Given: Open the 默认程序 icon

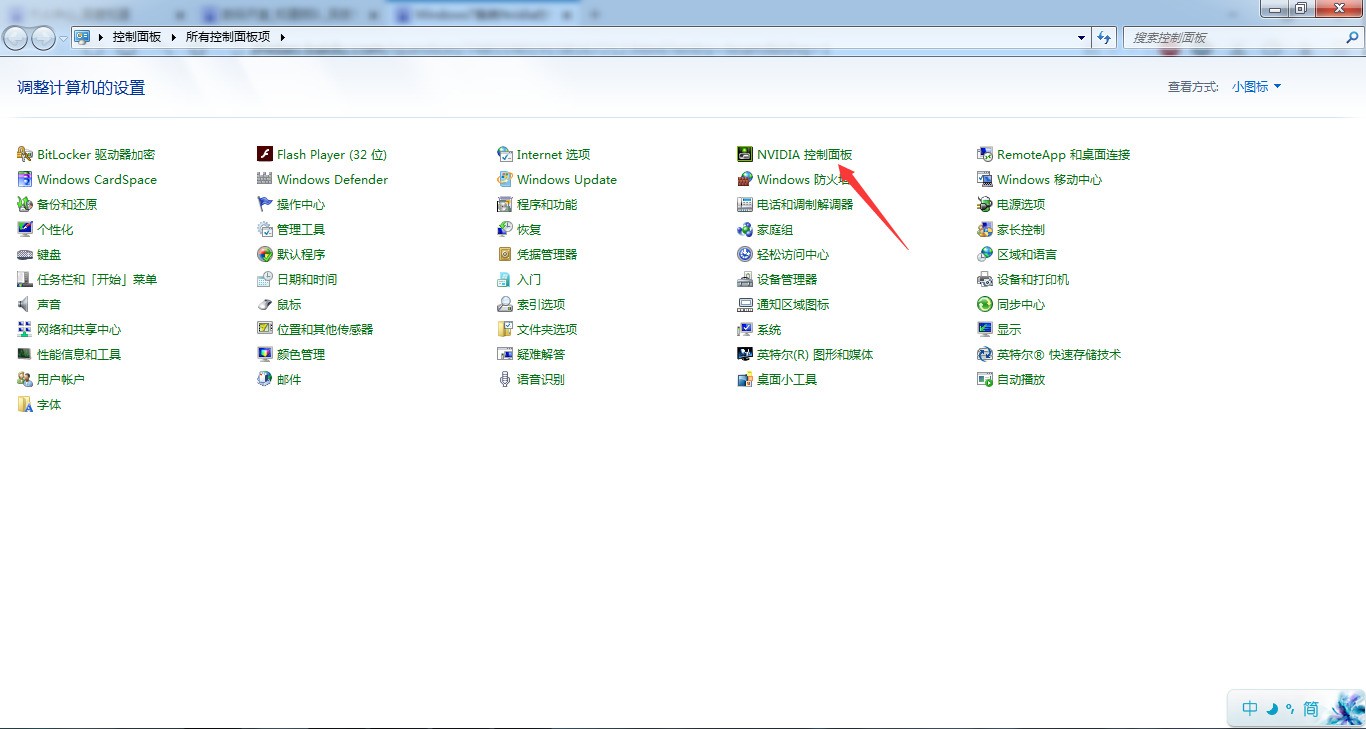Looking at the screenshot, I should [265, 254].
